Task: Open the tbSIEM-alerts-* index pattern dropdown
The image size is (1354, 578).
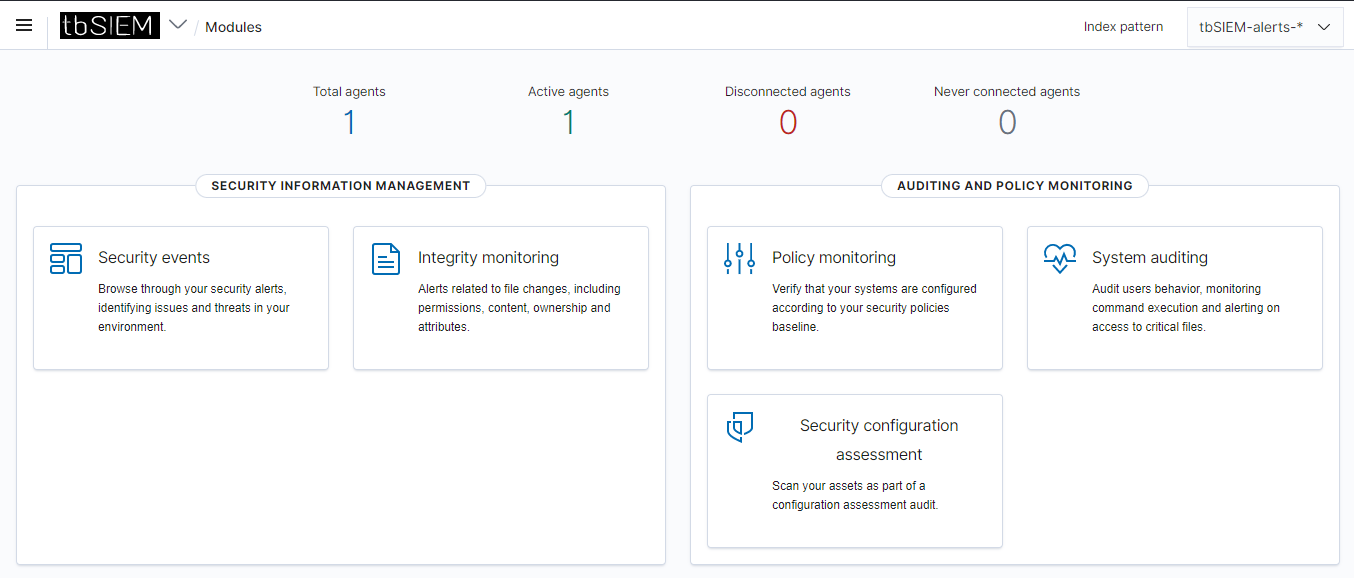Action: click(x=1265, y=27)
